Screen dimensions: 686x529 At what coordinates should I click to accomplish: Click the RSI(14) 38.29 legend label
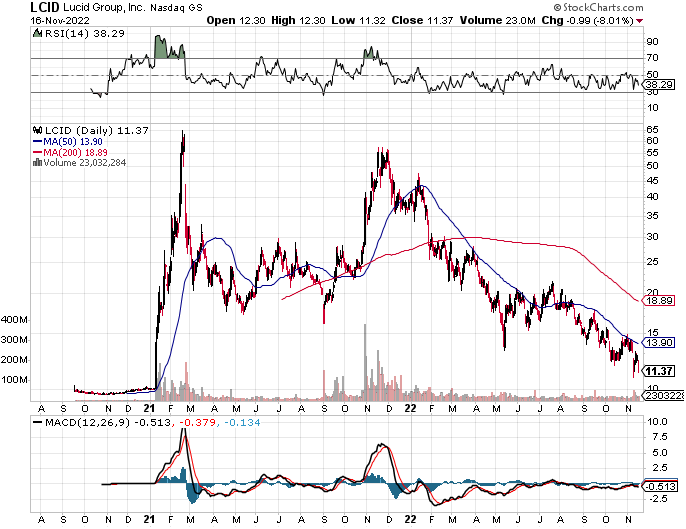click(85, 34)
